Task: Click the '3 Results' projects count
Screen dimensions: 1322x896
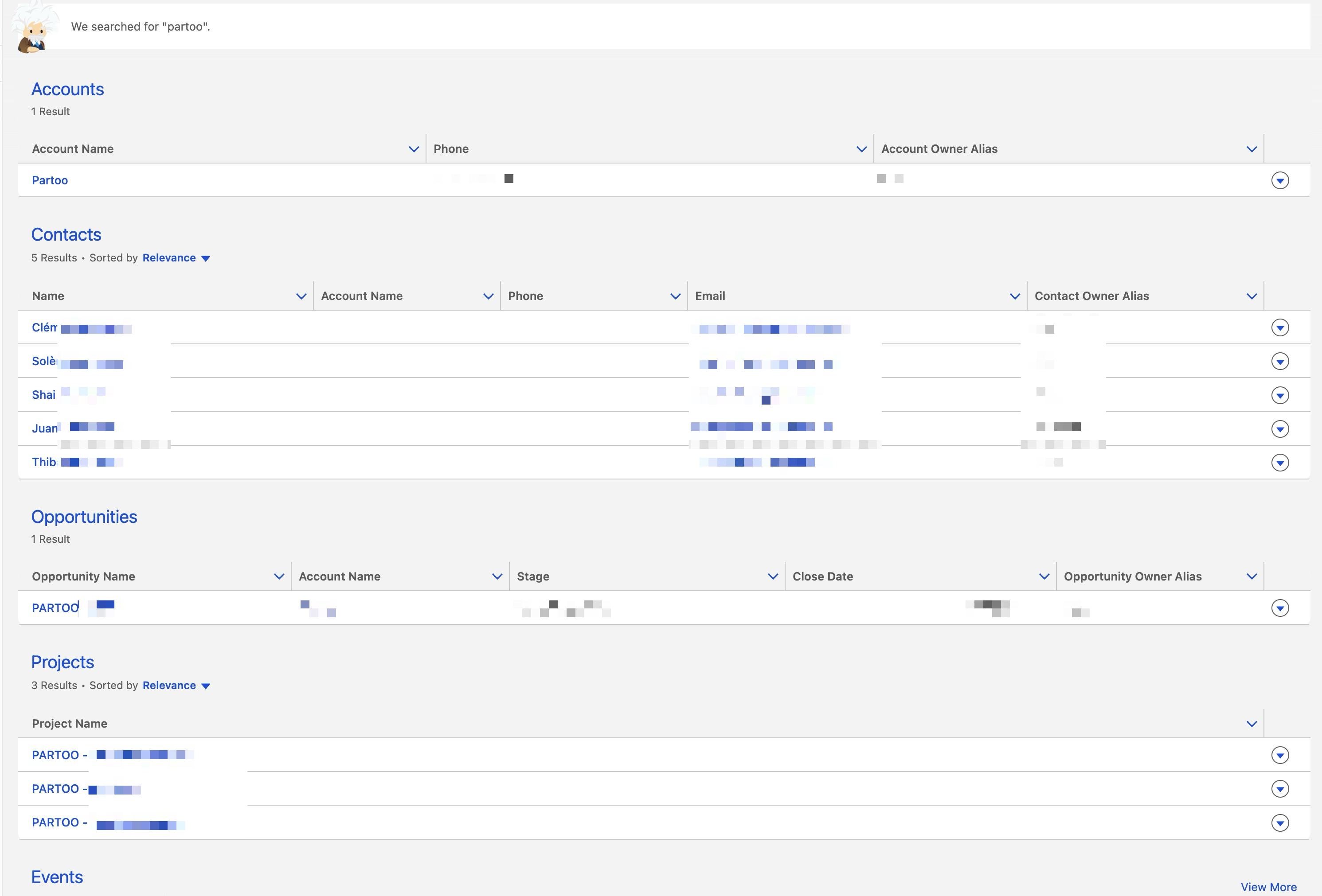Action: [54, 686]
